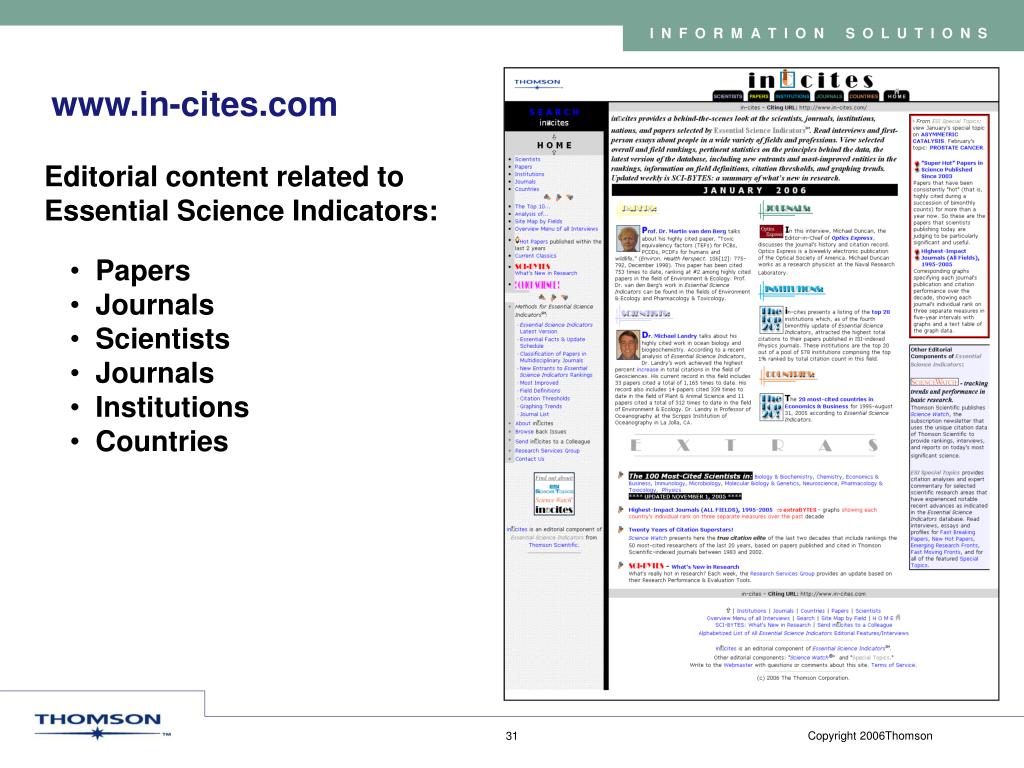The image size is (1024, 768).
Task: Click the JOURNALS section heading graphic
Action: pyautogui.click(x=786, y=209)
